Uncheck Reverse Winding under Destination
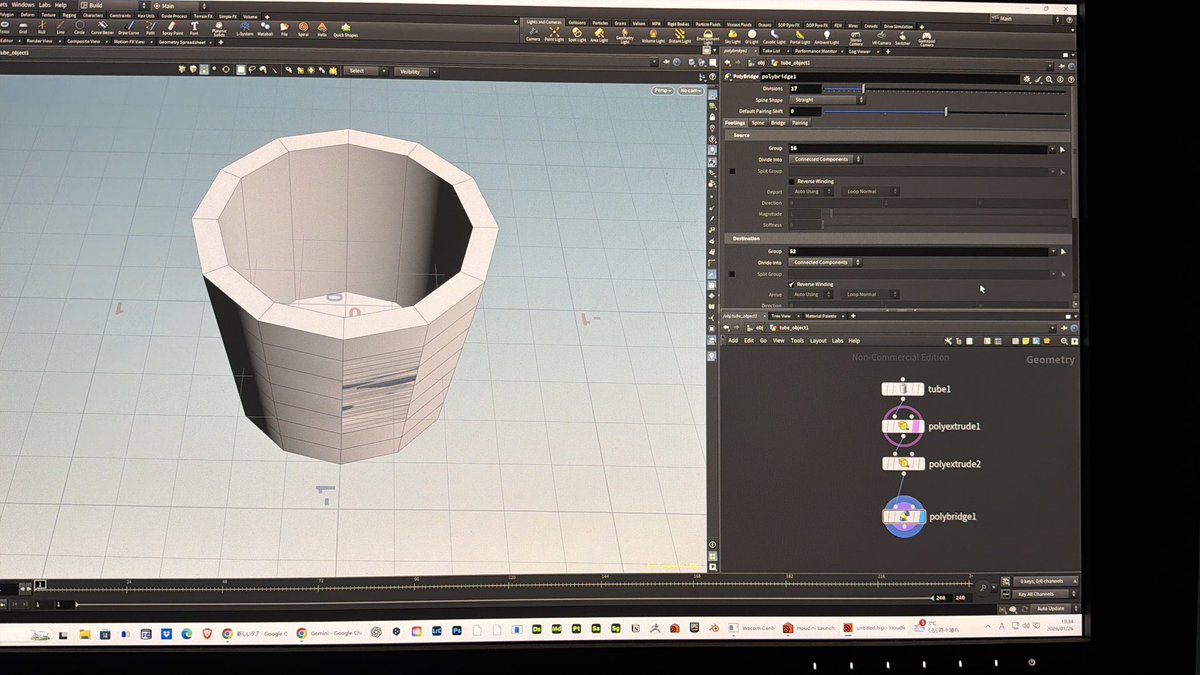The height and width of the screenshot is (675, 1200). coord(792,284)
